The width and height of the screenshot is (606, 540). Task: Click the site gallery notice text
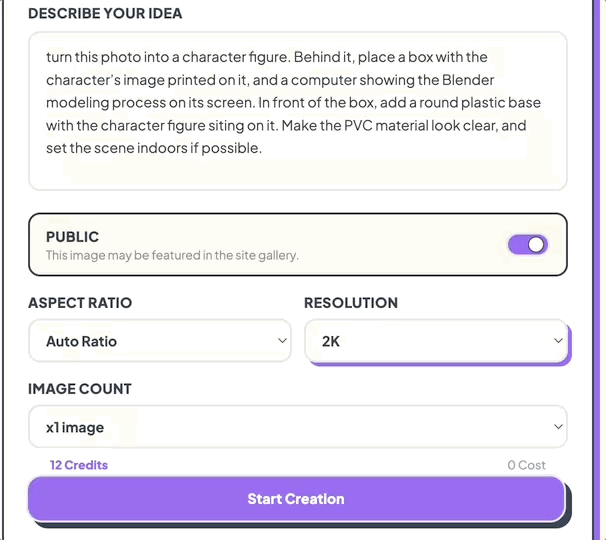coord(172,256)
